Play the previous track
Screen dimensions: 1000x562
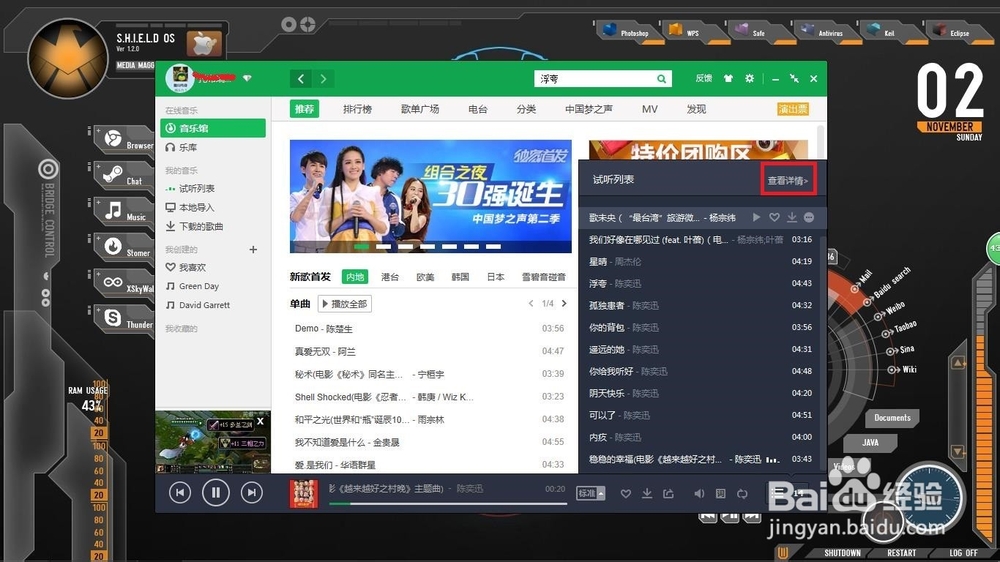click(x=180, y=492)
